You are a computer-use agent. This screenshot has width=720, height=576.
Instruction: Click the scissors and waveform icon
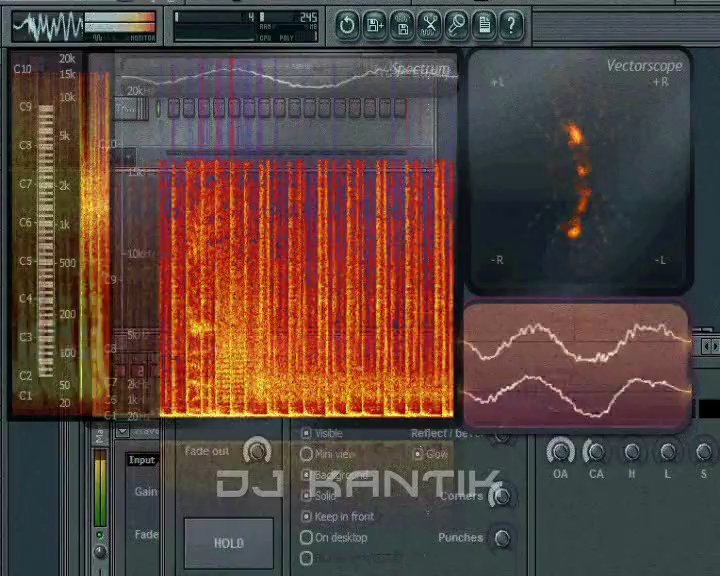click(x=429, y=24)
